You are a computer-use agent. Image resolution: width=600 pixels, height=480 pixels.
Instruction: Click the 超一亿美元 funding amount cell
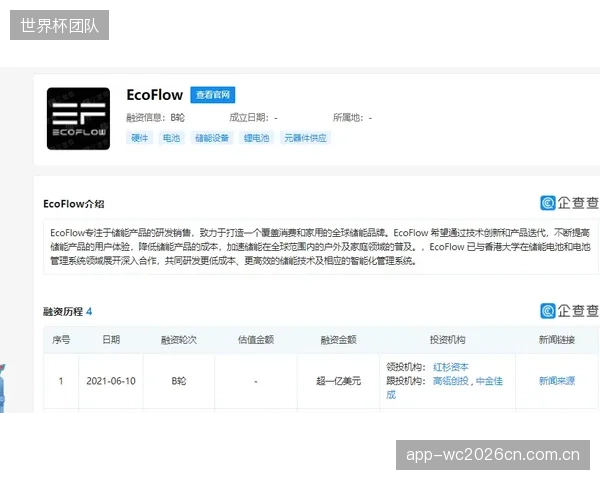[339, 381]
